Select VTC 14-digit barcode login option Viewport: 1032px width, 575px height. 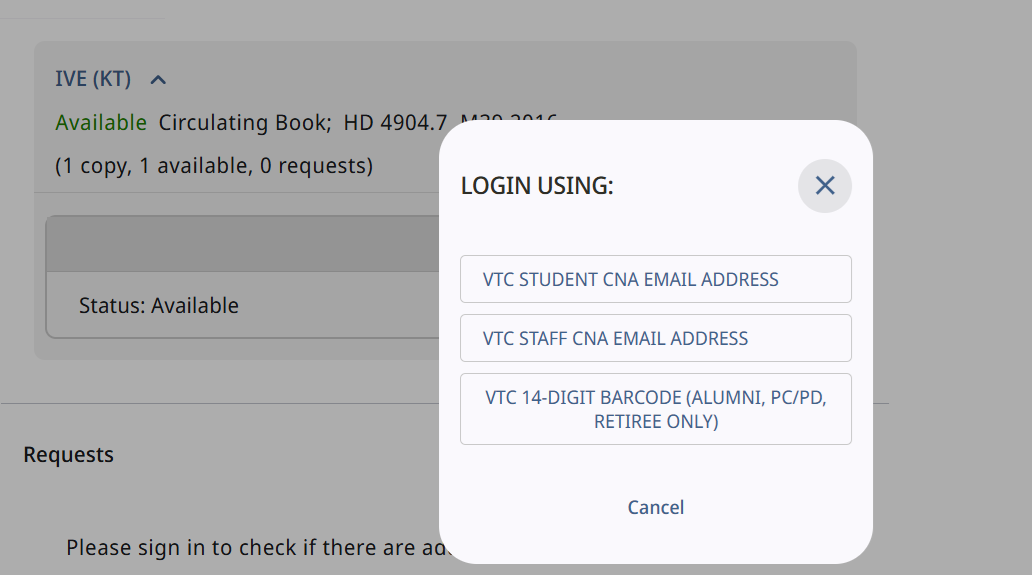pyautogui.click(x=655, y=409)
